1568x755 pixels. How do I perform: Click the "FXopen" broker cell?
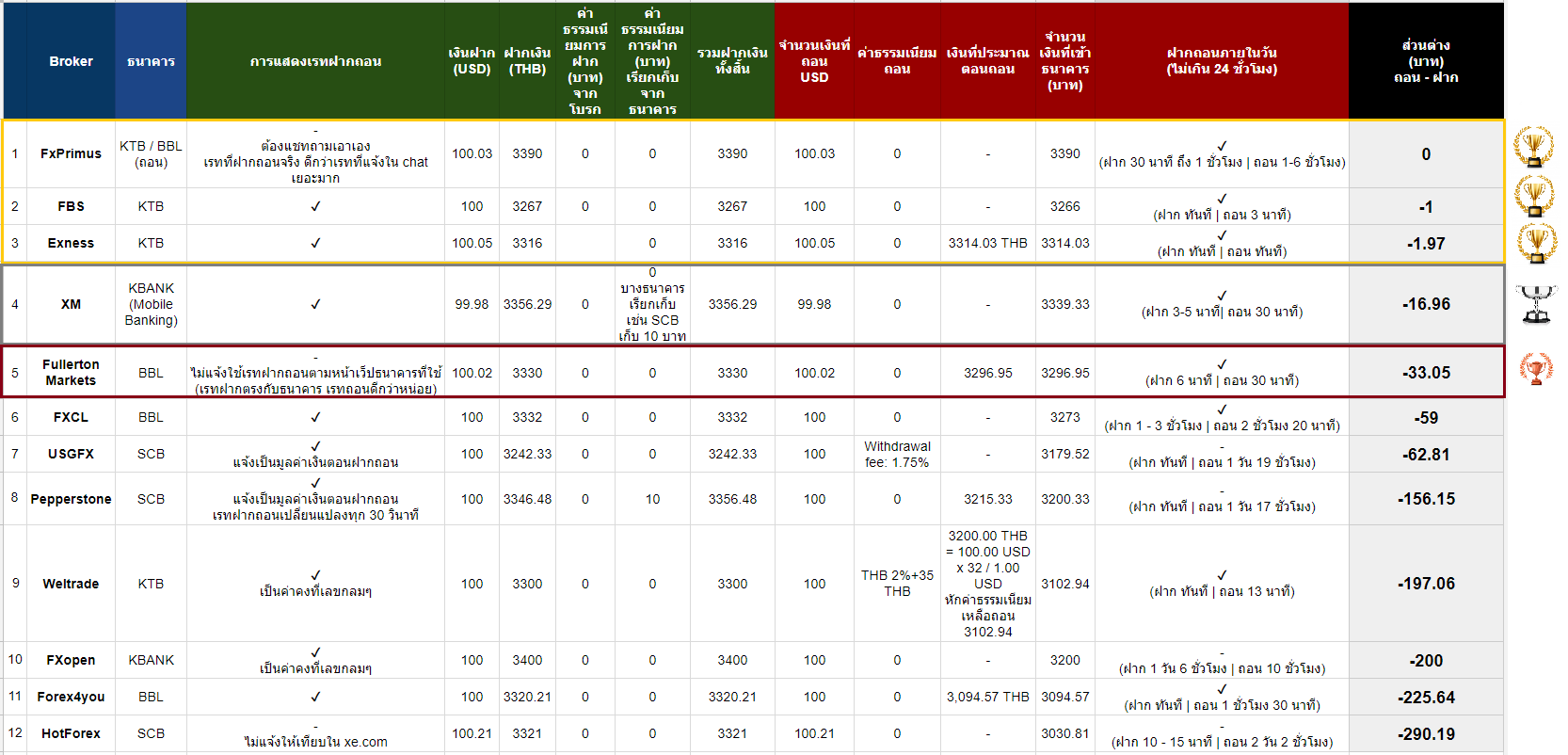coord(72,660)
